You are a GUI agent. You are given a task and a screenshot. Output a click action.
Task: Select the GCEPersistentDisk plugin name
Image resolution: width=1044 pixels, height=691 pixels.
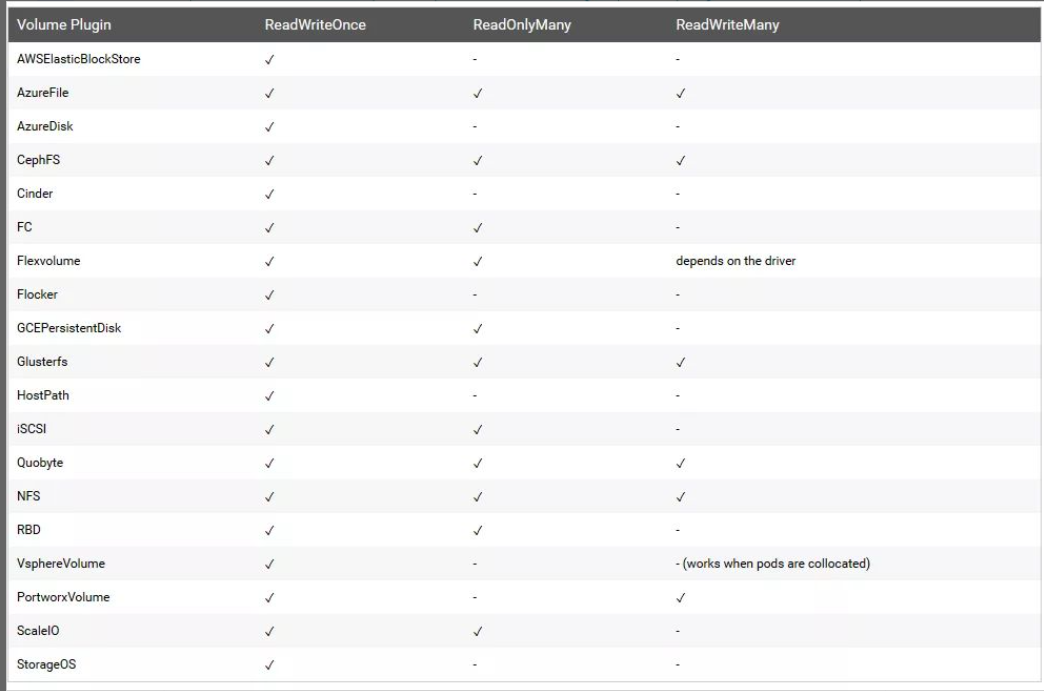[69, 328]
